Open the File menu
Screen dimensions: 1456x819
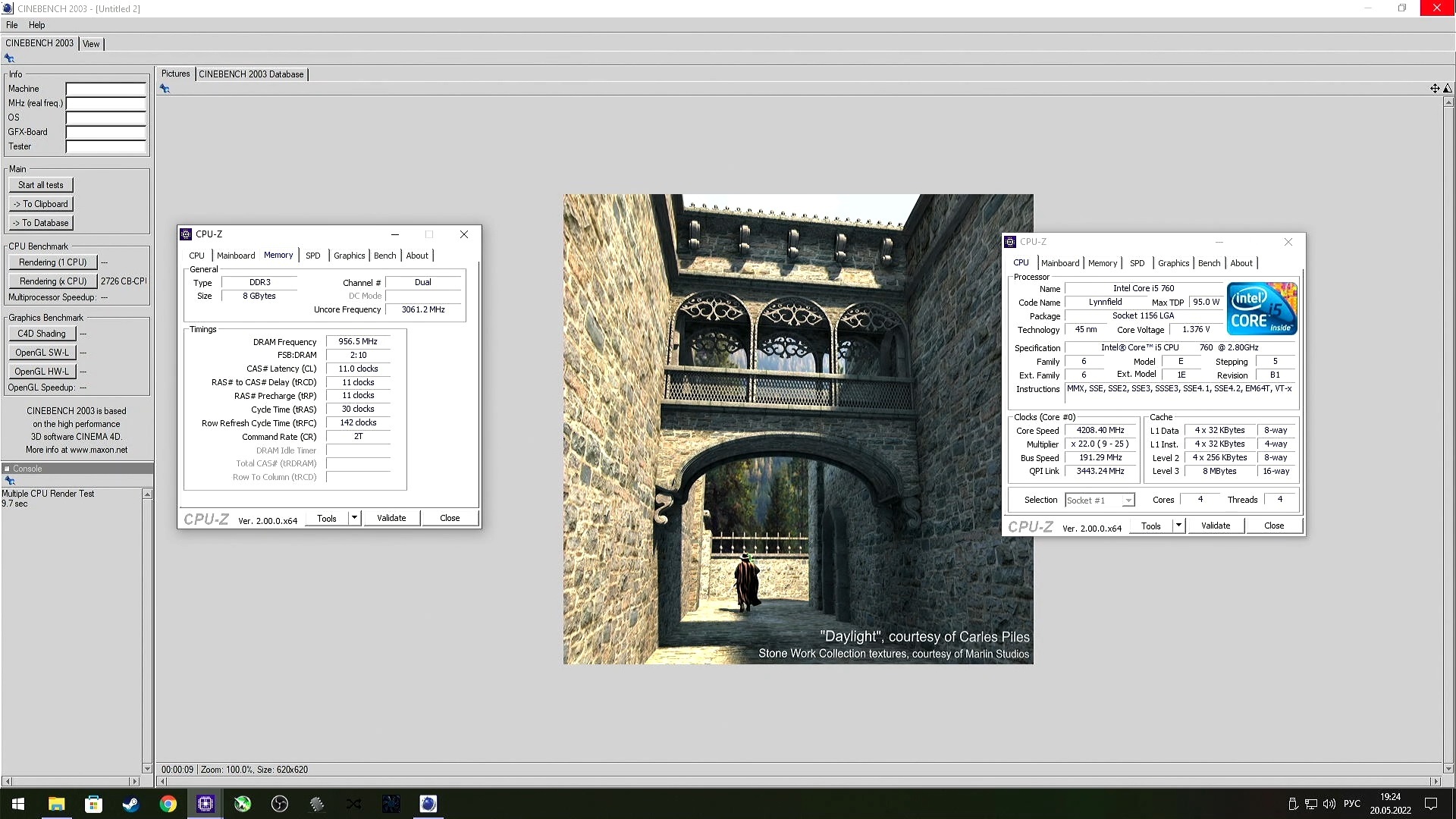pyautogui.click(x=12, y=25)
